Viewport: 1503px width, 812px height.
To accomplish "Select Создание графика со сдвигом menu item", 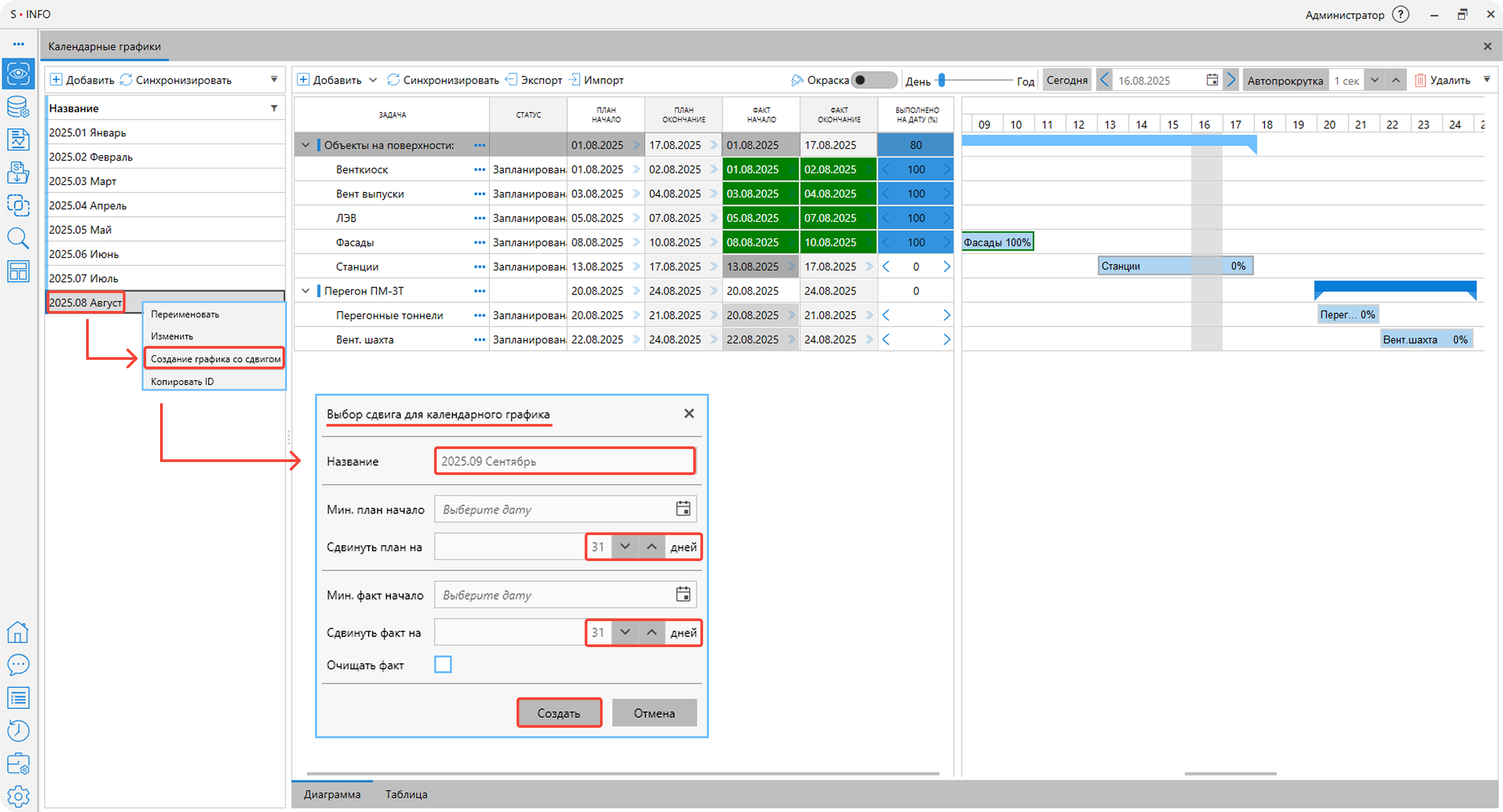I will (215, 359).
